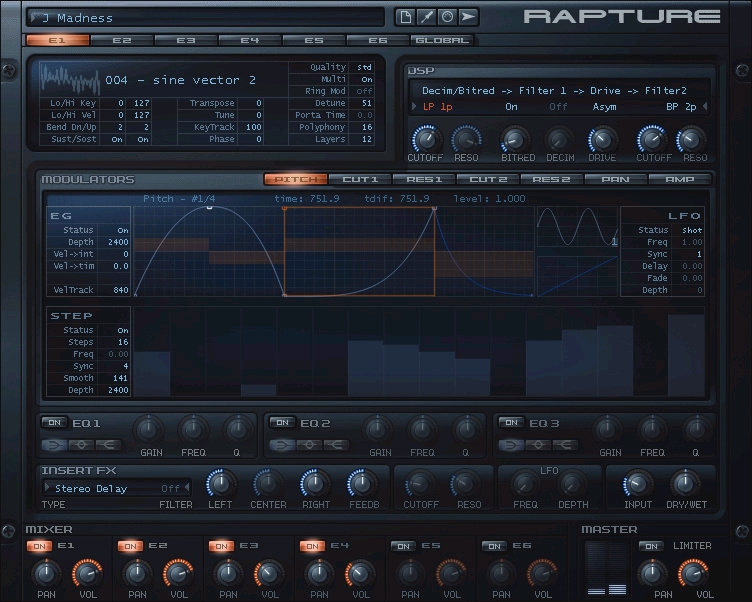Viewport: 752px width, 602px height.
Task: Open the Decim/Bitred DSP routing selector
Action: [554, 91]
